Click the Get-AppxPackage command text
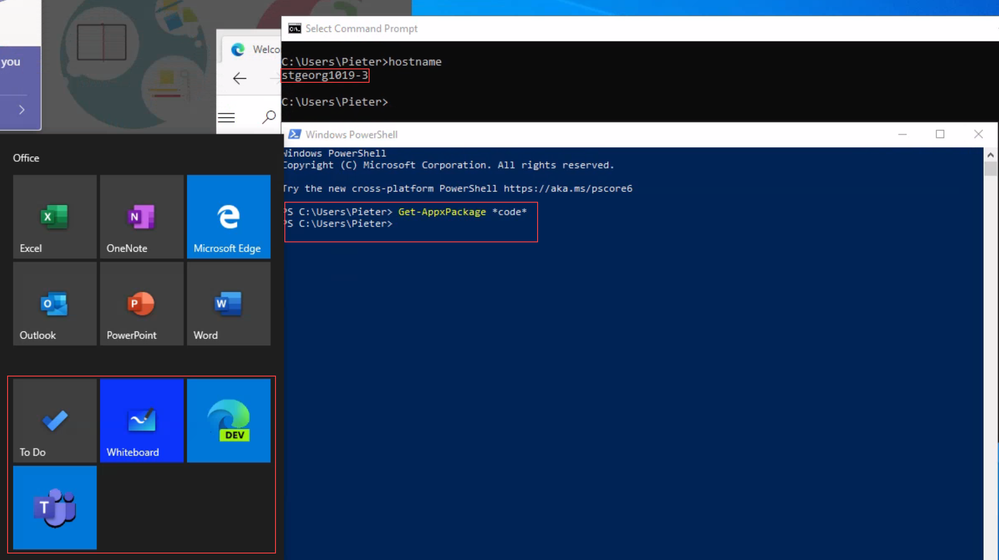This screenshot has width=999, height=560. pos(442,212)
